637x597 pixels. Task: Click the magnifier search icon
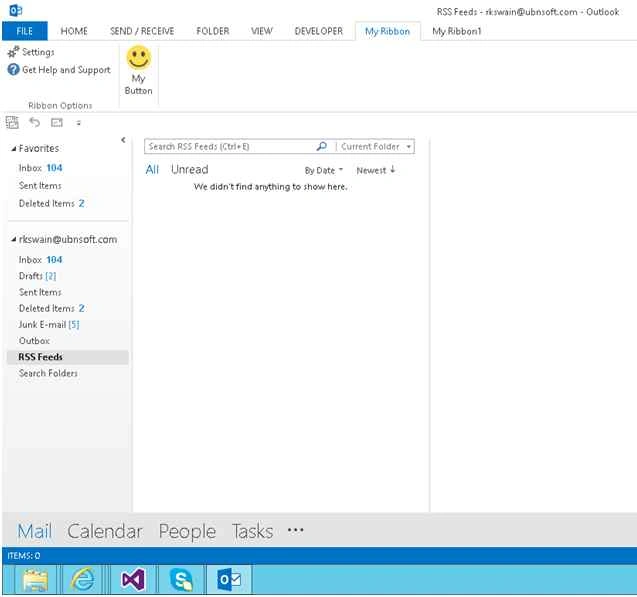point(321,146)
